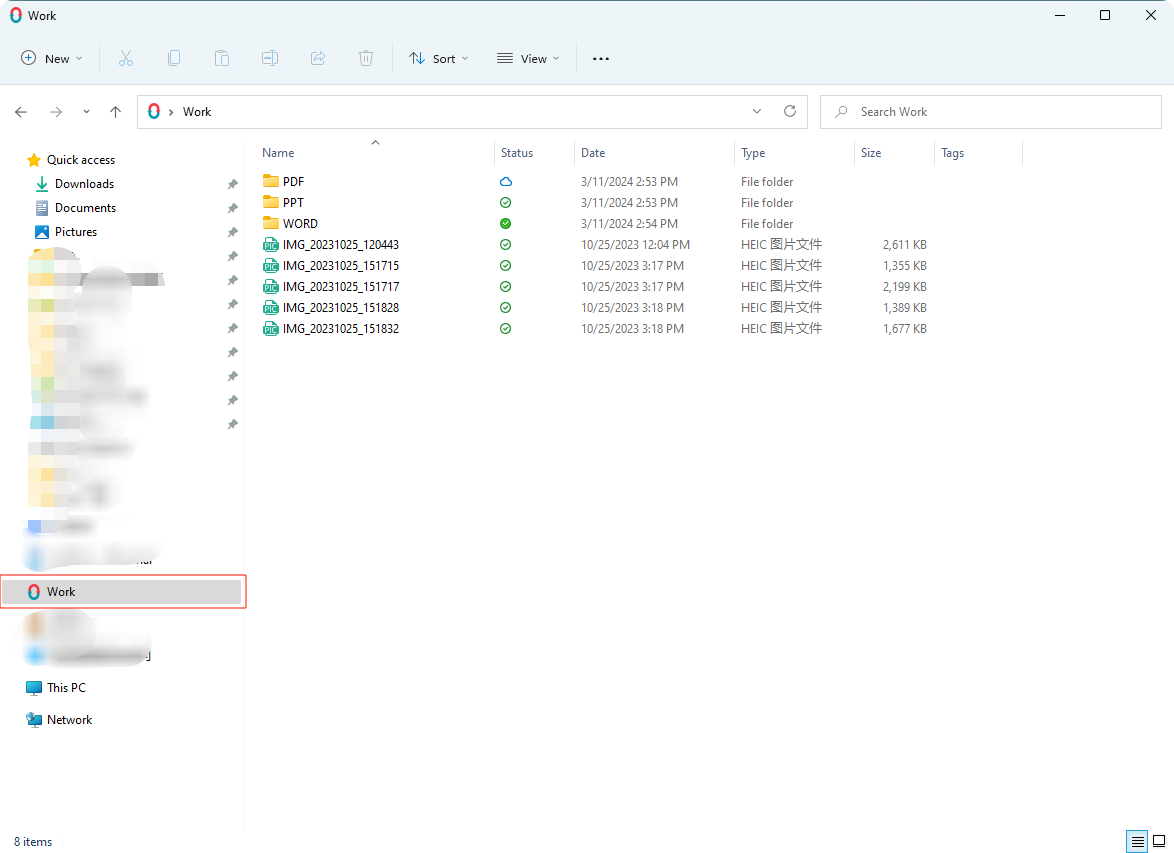Image resolution: width=1174 pixels, height=853 pixels.
Task: Open the View menu in the toolbar
Action: pyautogui.click(x=527, y=58)
